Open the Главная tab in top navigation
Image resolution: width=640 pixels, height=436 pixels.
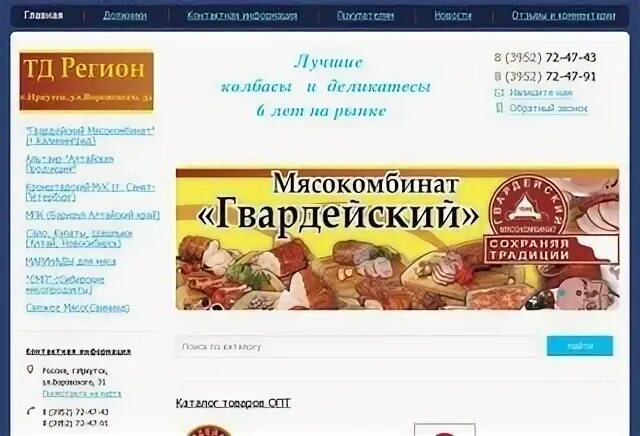[x=44, y=16]
